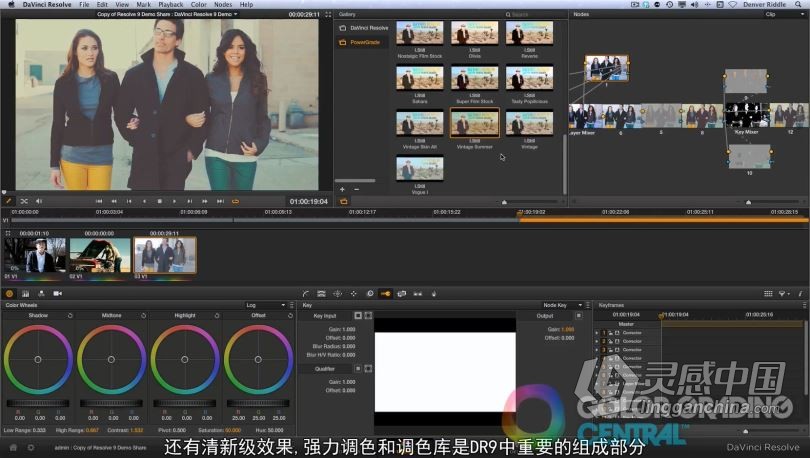Play in reverse
This screenshot has height=458, width=810.
(145, 201)
